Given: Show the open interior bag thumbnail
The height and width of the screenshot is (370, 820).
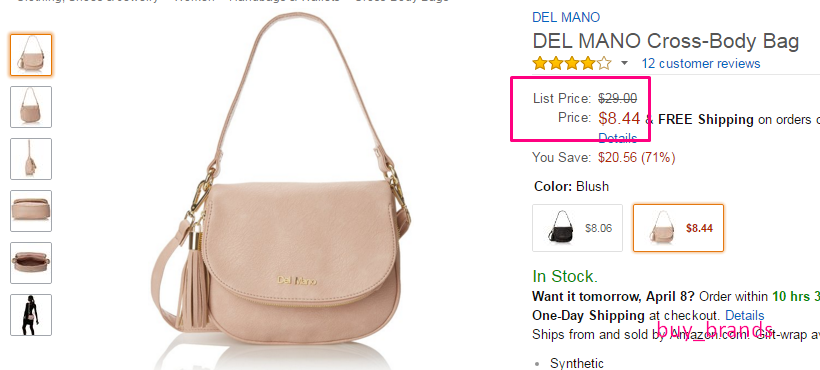Looking at the screenshot, I should (31, 263).
